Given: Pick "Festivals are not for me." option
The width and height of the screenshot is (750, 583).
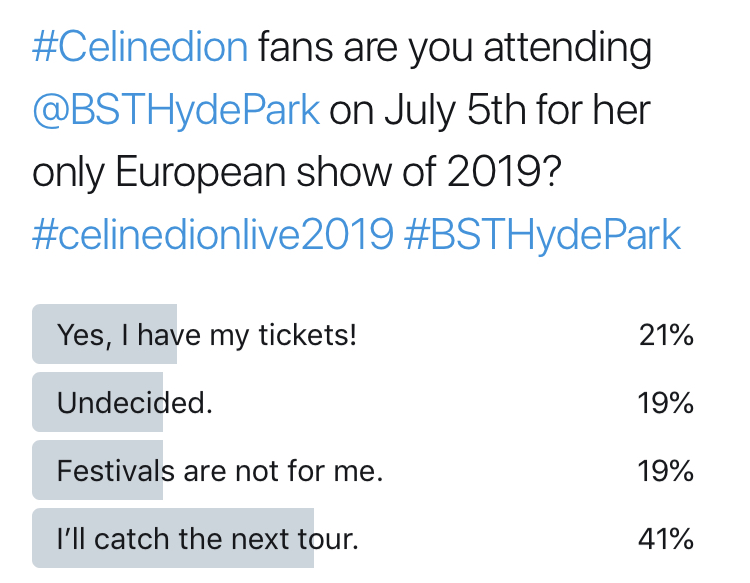Looking at the screenshot, I should point(220,471).
